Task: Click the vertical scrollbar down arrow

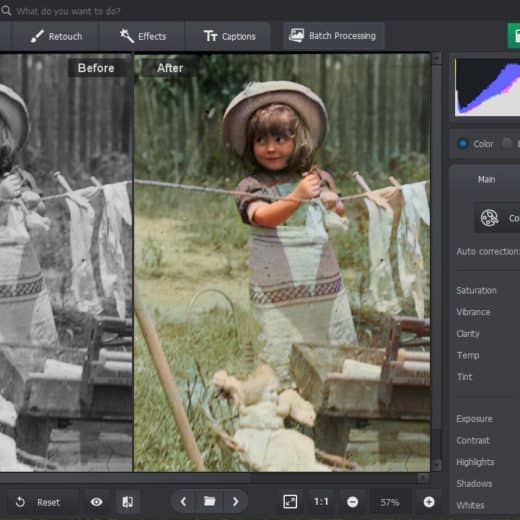Action: [436, 465]
